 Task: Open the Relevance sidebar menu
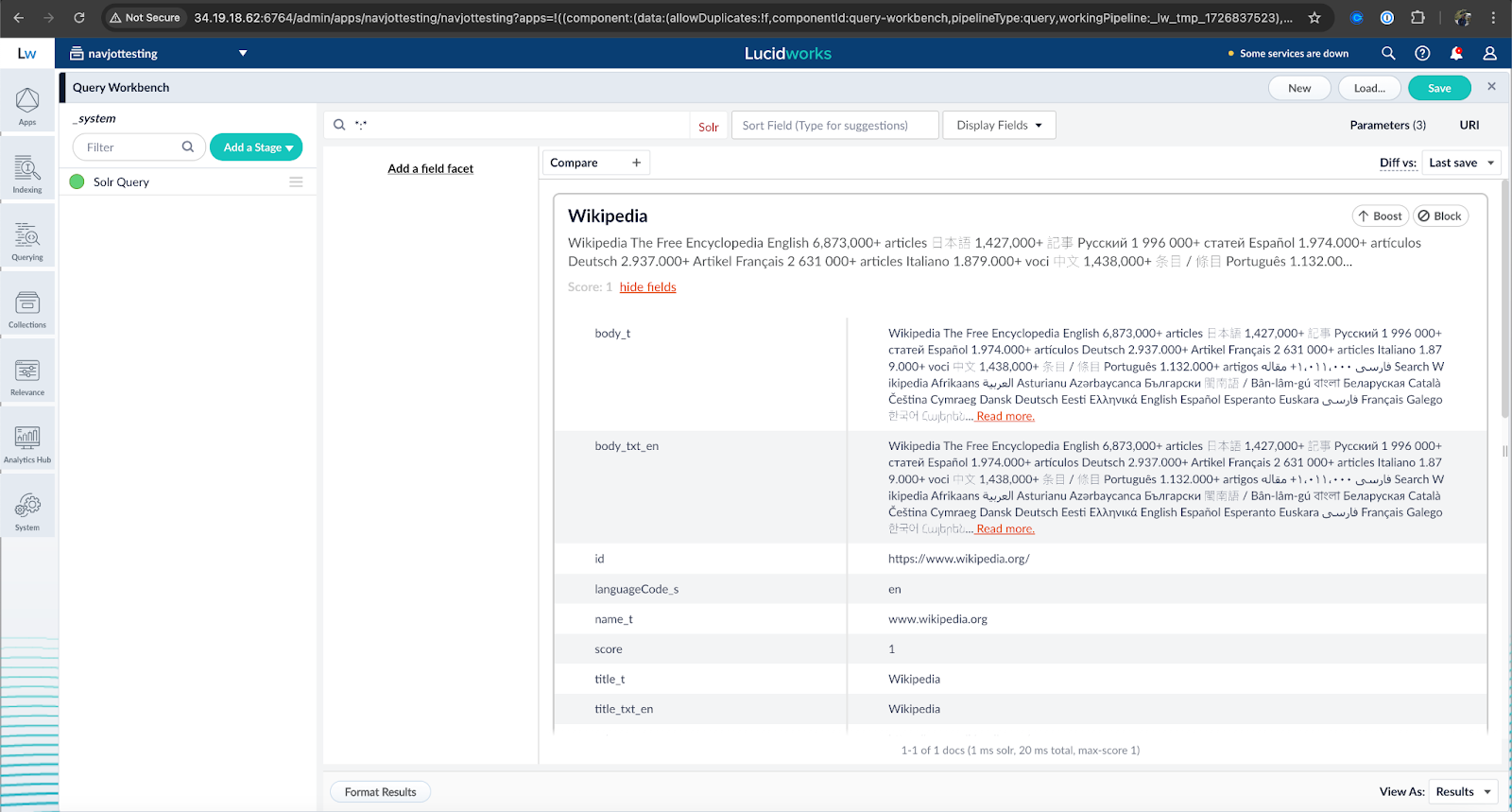tap(27, 376)
